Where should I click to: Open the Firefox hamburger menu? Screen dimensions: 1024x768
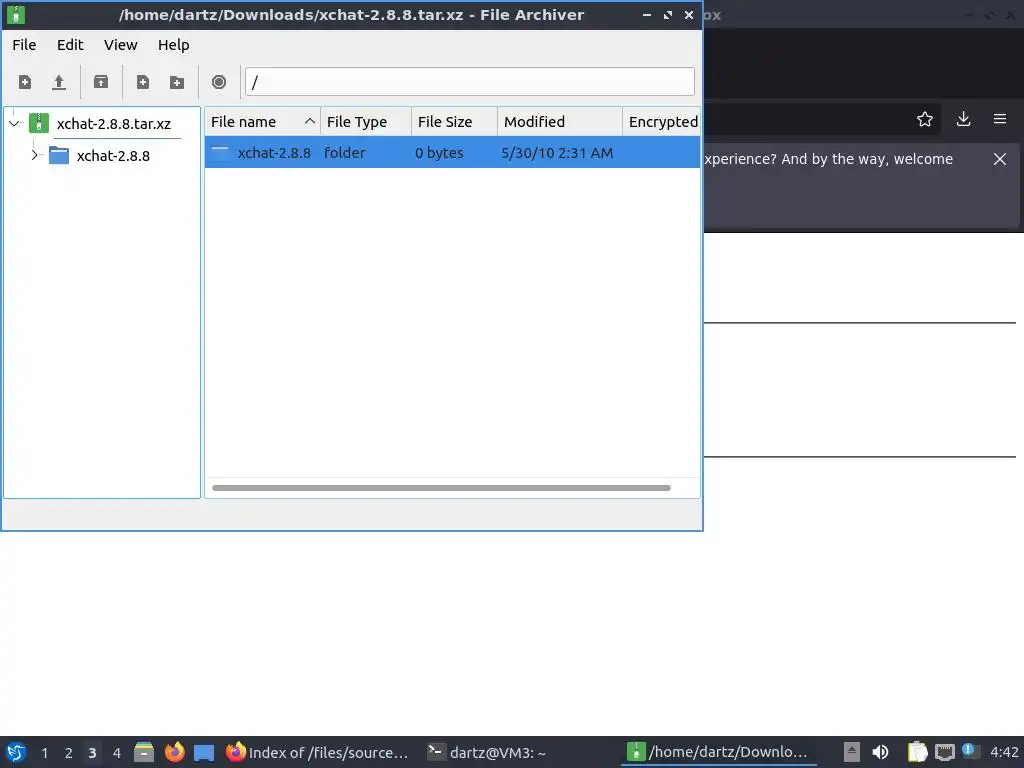click(x=1000, y=119)
